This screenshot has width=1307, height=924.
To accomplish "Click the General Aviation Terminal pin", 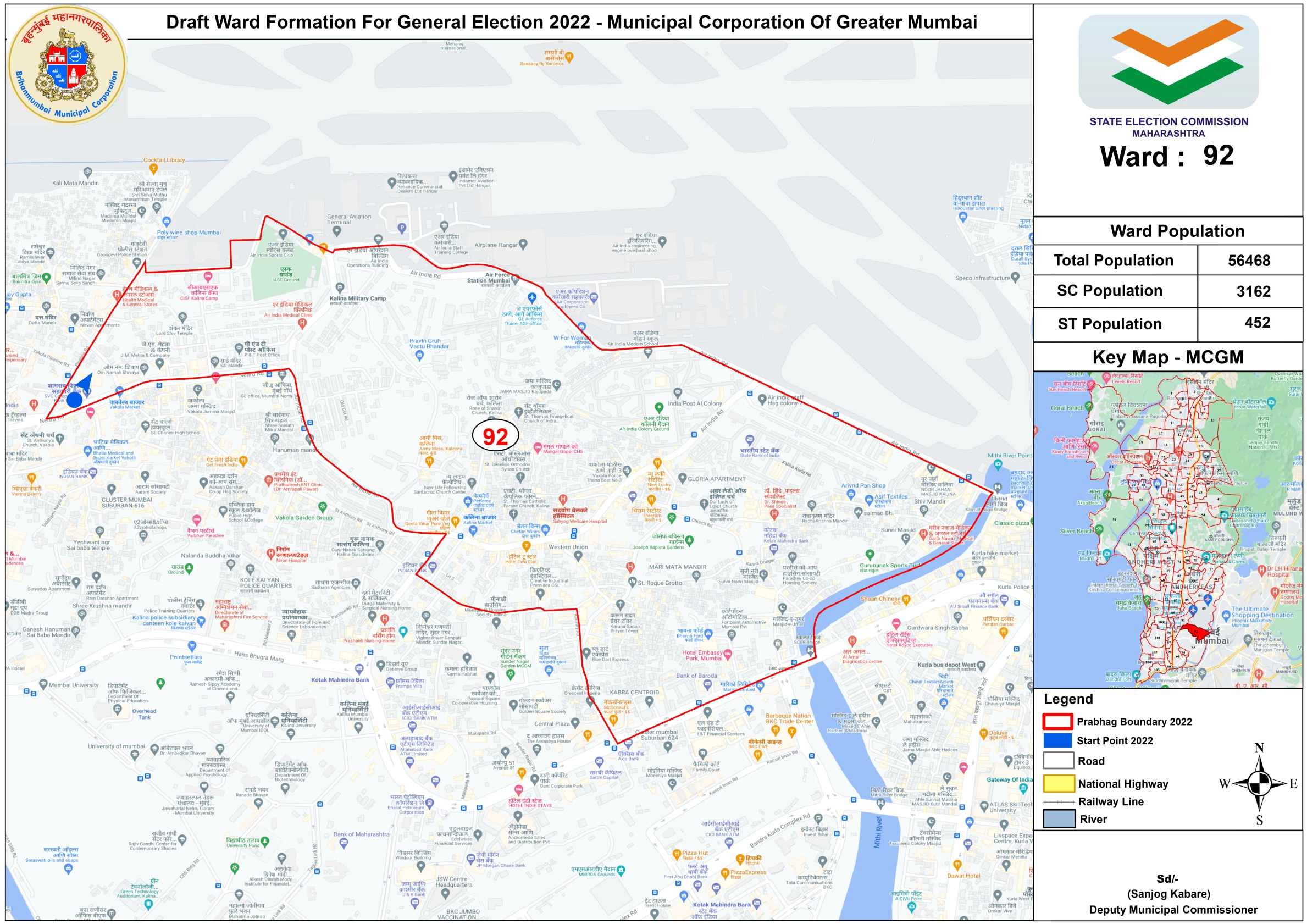I will [x=337, y=231].
